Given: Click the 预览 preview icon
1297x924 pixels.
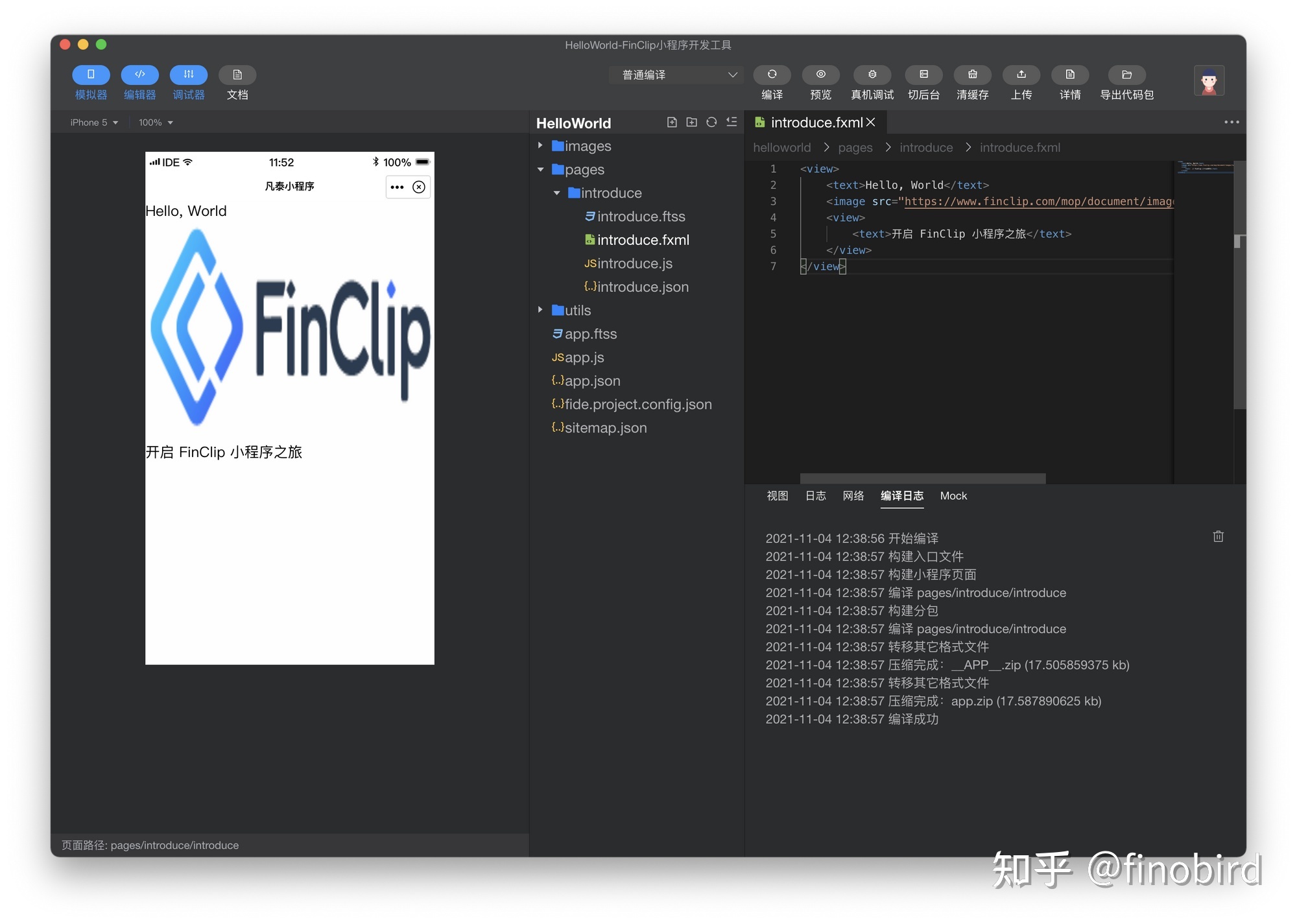Looking at the screenshot, I should (x=820, y=75).
